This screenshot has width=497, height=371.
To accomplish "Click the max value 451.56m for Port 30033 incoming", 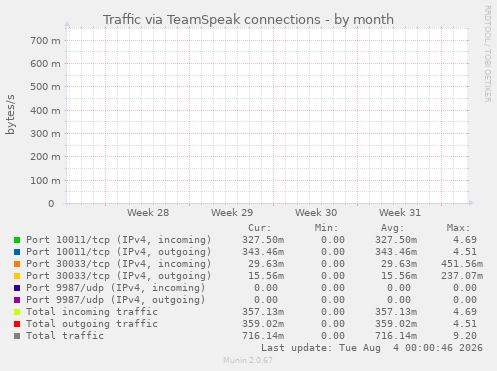I will tap(462, 264).
